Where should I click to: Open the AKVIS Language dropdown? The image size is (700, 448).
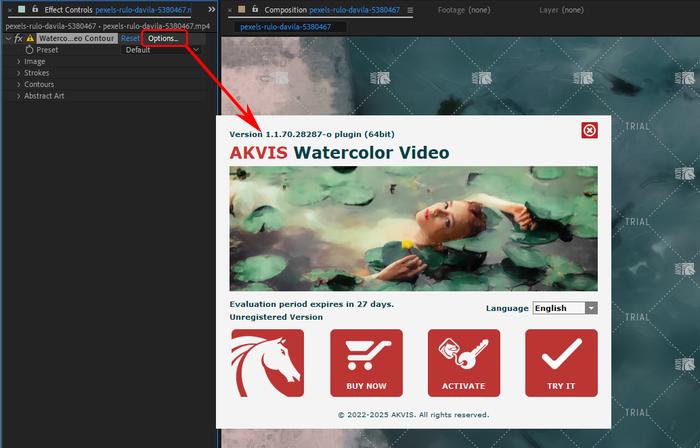565,308
